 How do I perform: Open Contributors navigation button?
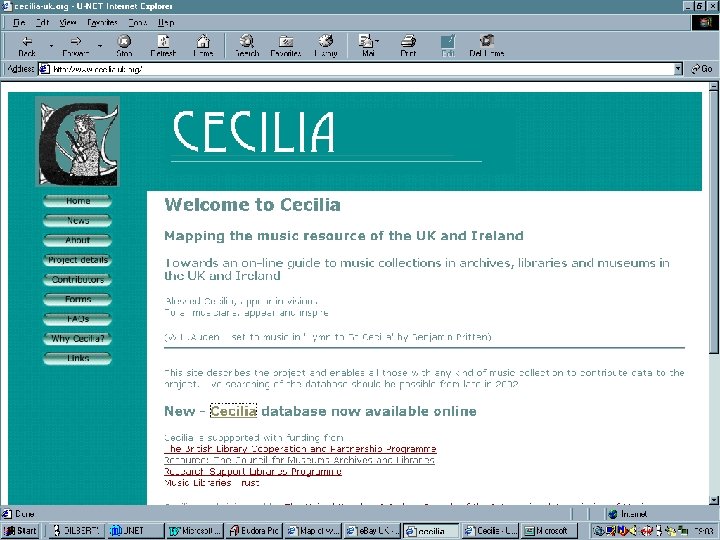tap(78, 280)
